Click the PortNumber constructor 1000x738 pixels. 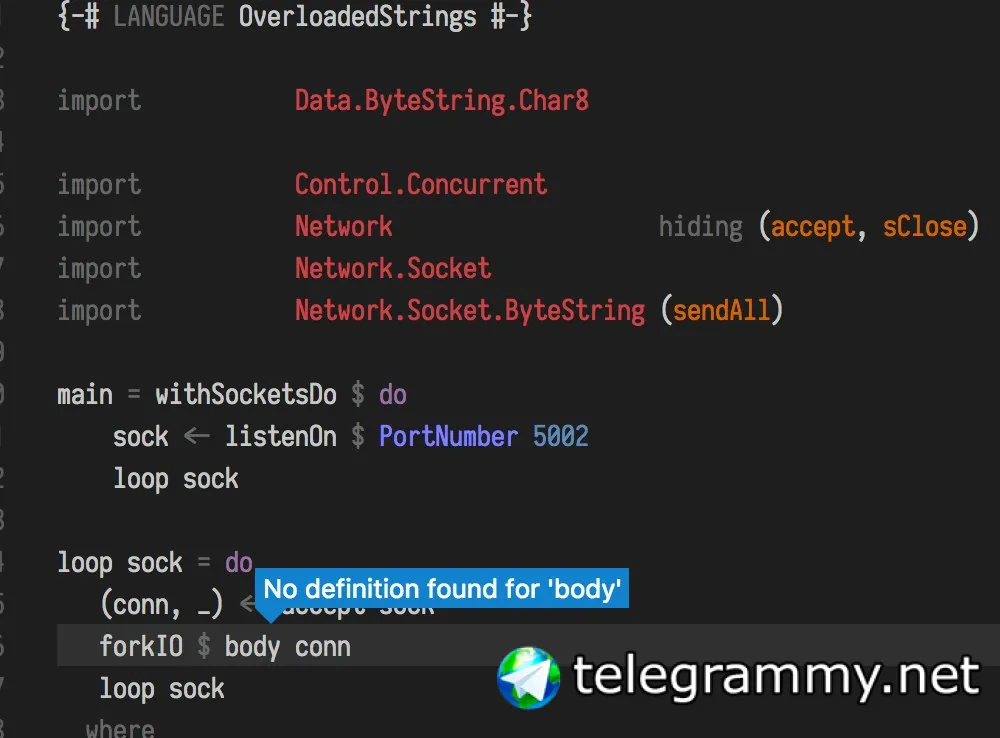click(448, 436)
